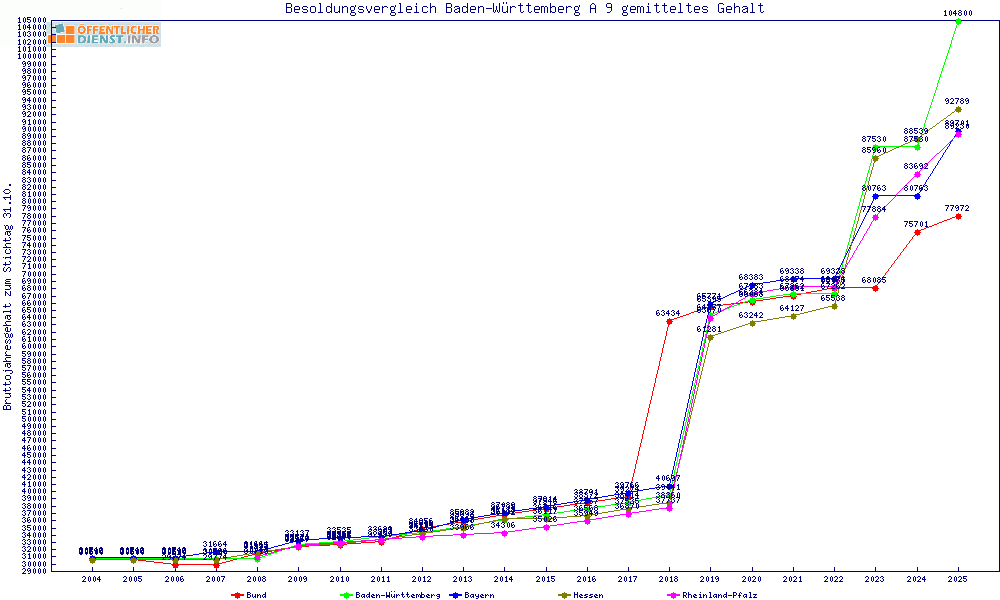
Task: Click the Hessen 92789 data point
Action: pos(958,109)
